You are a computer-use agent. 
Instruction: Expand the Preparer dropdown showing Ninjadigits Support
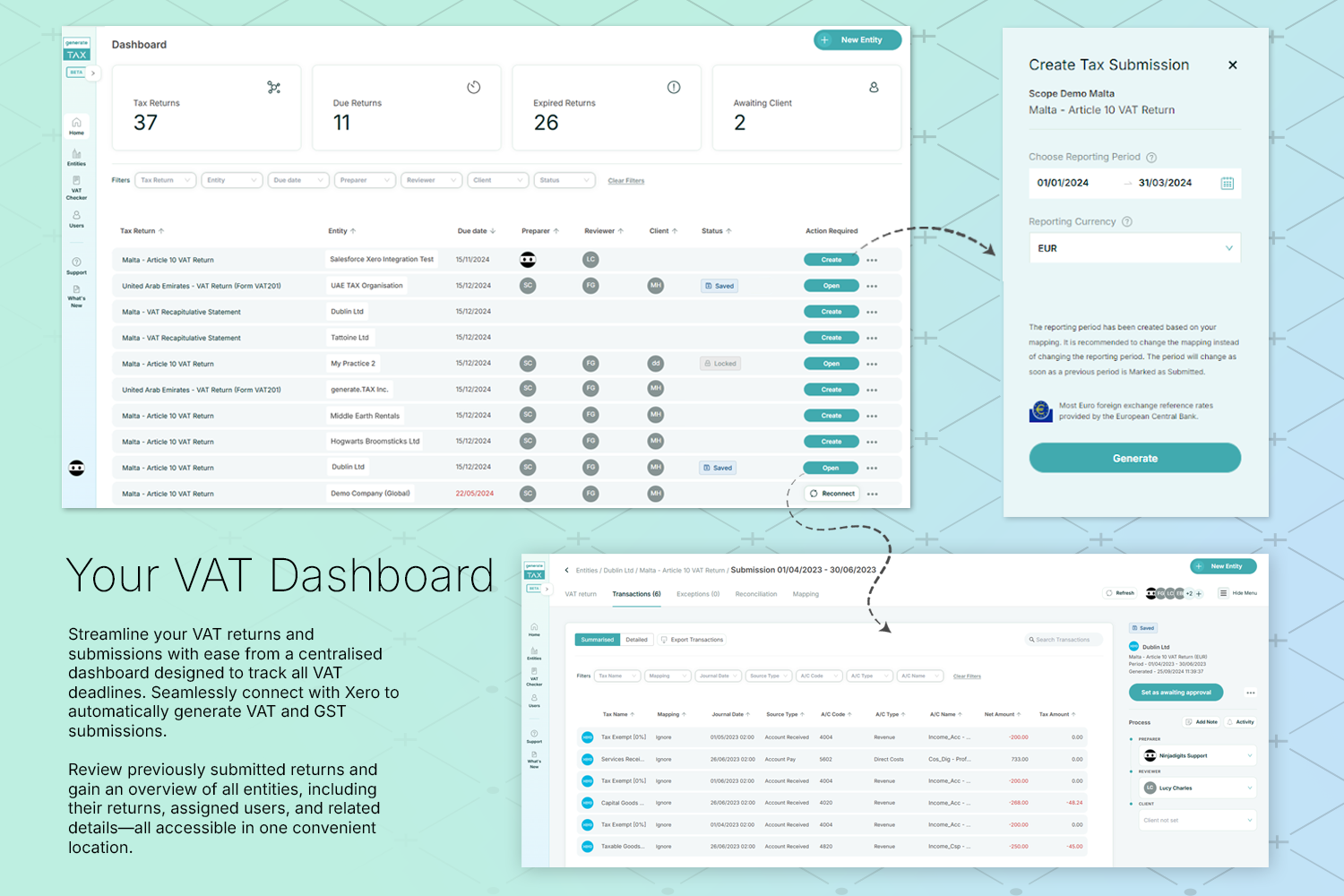[x=1197, y=756]
